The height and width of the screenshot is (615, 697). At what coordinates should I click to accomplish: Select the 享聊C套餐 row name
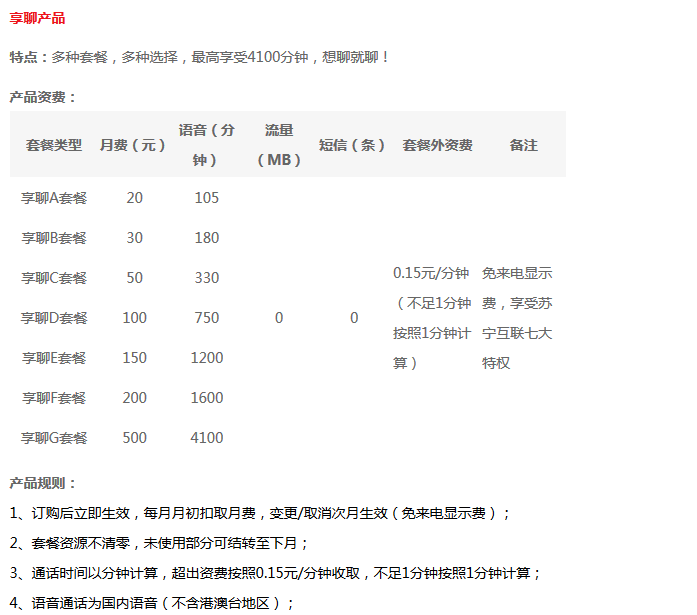point(54,278)
